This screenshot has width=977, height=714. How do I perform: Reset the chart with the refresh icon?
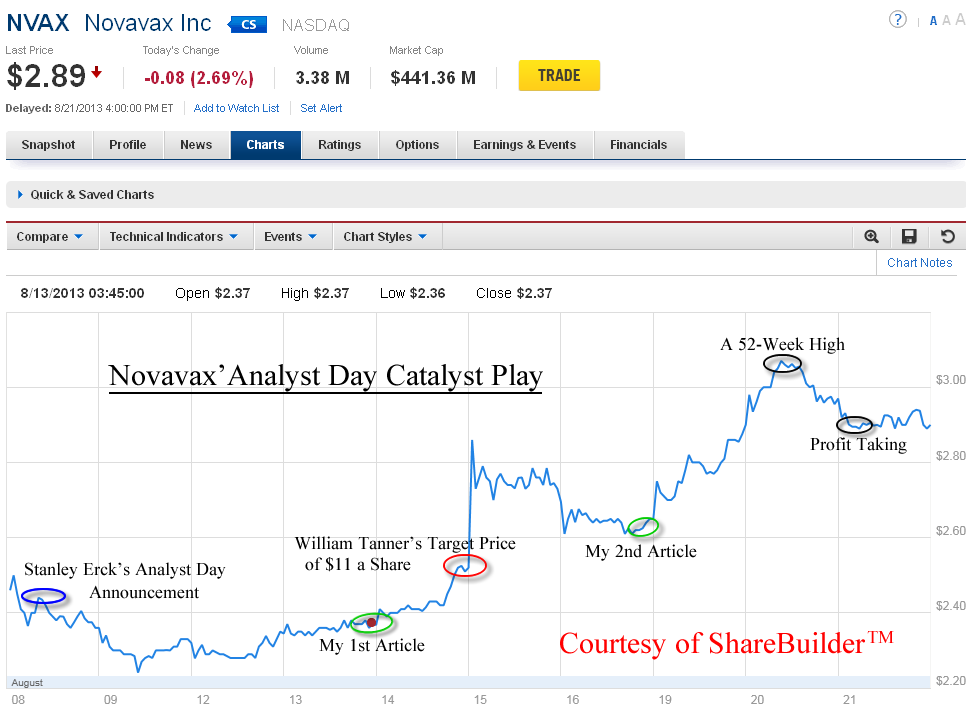tap(948, 237)
